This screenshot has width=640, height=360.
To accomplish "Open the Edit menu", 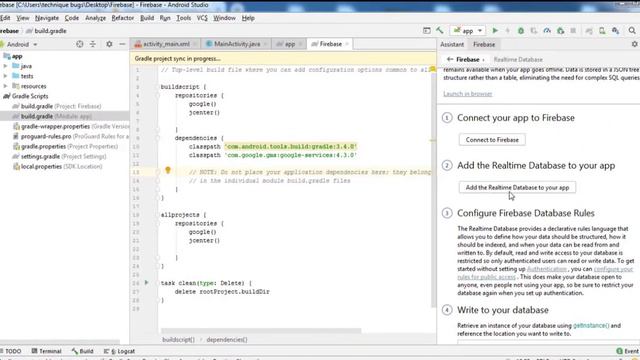I will pos(5,18).
